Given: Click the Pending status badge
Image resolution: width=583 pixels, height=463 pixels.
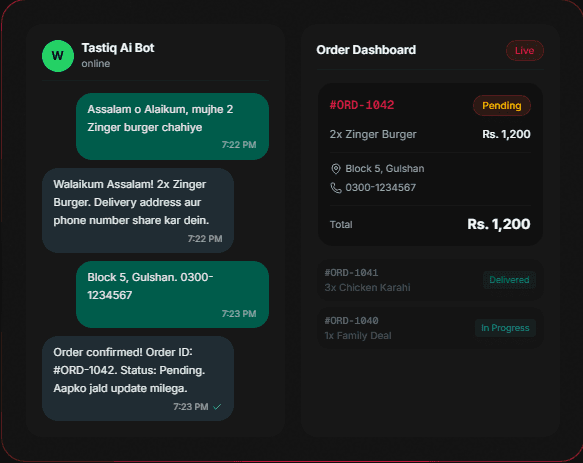Looking at the screenshot, I should point(502,106).
